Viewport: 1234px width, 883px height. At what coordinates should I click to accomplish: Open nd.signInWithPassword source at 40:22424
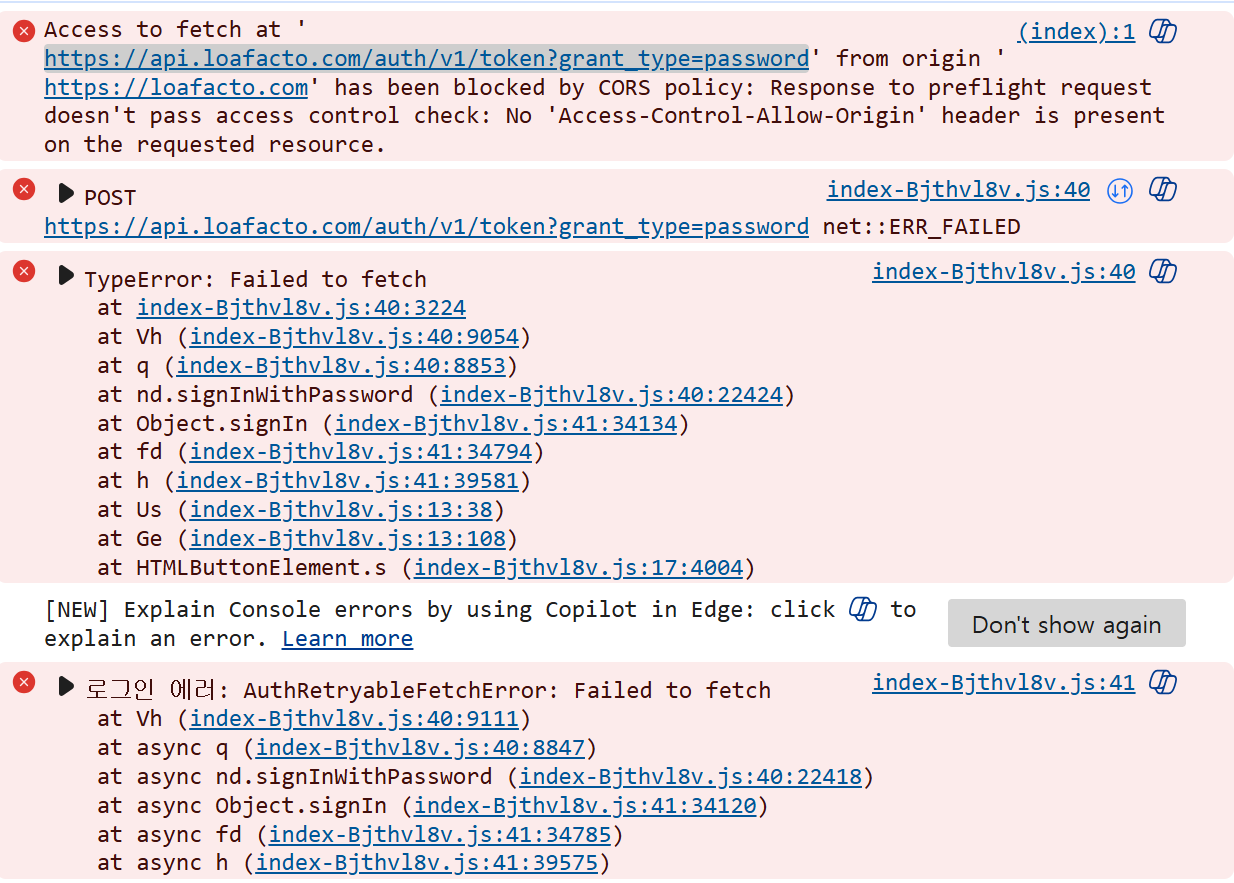pyautogui.click(x=611, y=395)
